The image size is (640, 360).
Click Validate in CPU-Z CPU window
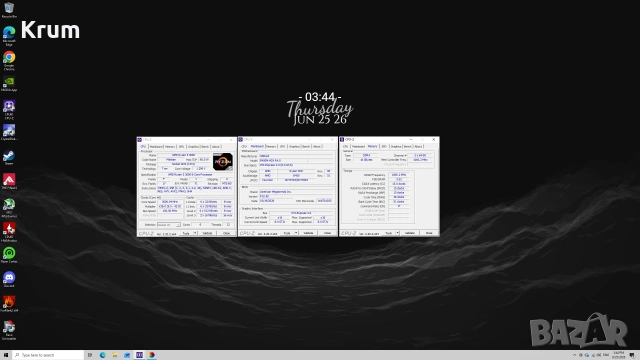(x=207, y=233)
